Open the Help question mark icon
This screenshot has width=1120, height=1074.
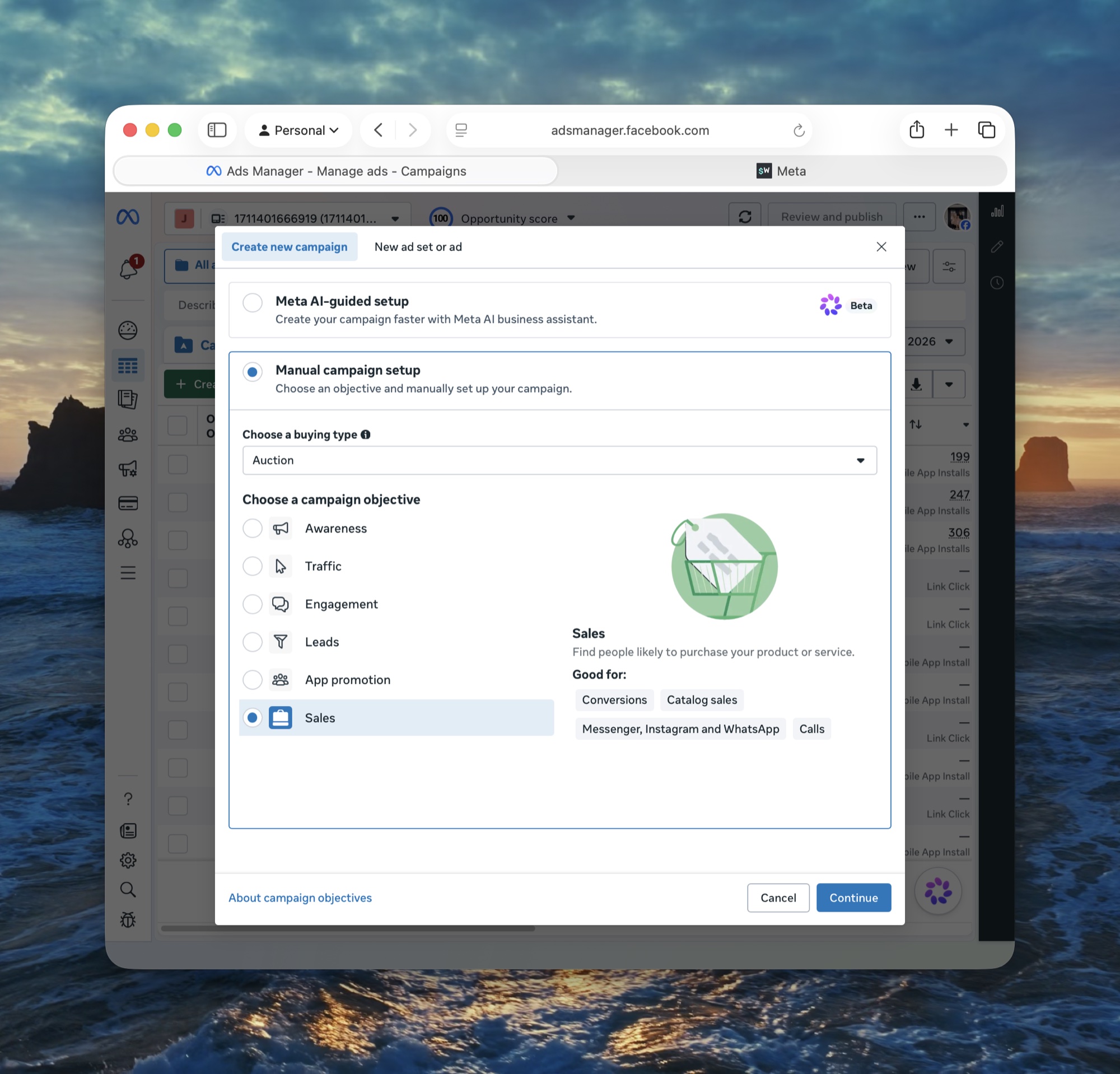(128, 799)
